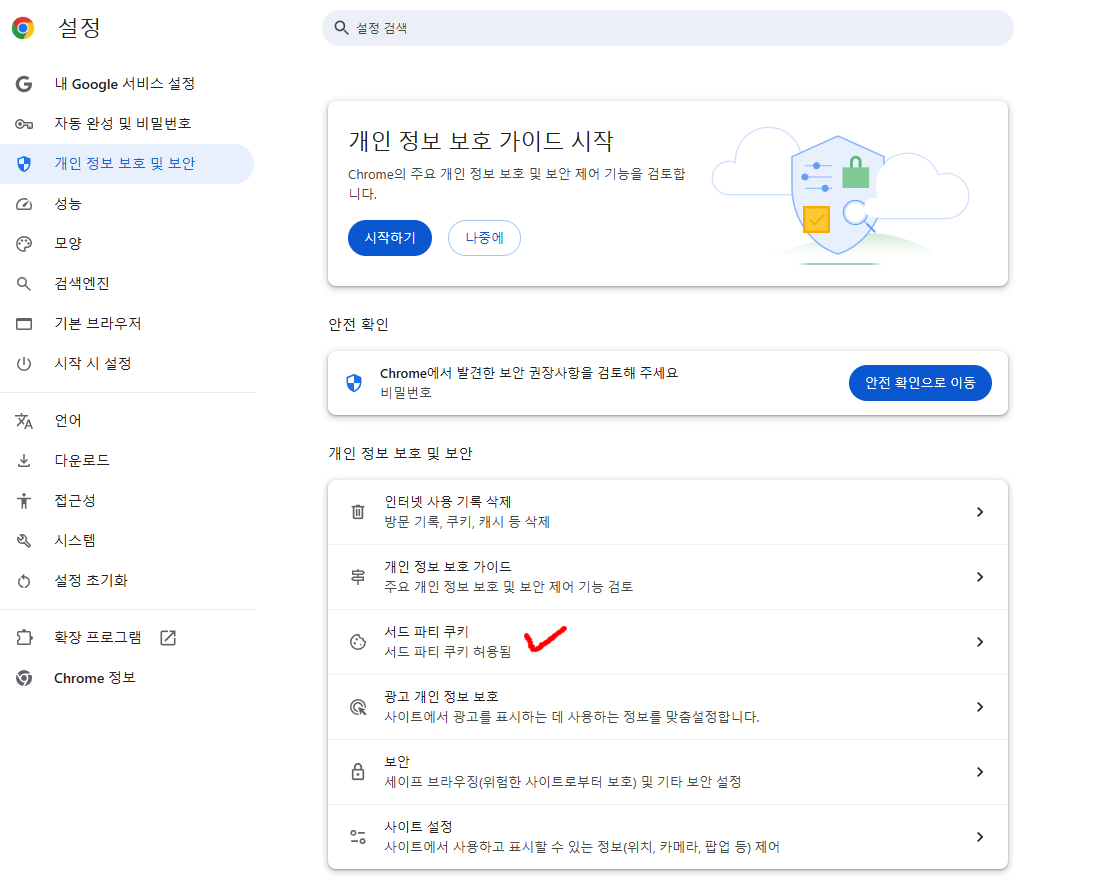This screenshot has height=879, width=1117.
Task: Click the trash can icon for 인터넷 사용 기록 삭제
Action: 358,511
